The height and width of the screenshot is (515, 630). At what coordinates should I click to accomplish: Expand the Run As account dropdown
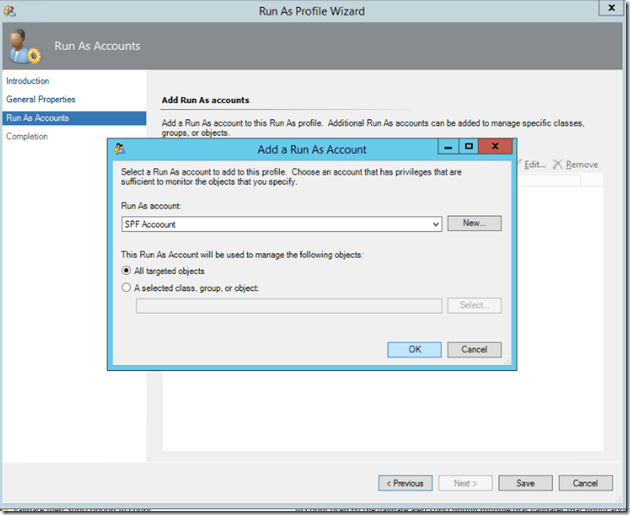[435, 225]
